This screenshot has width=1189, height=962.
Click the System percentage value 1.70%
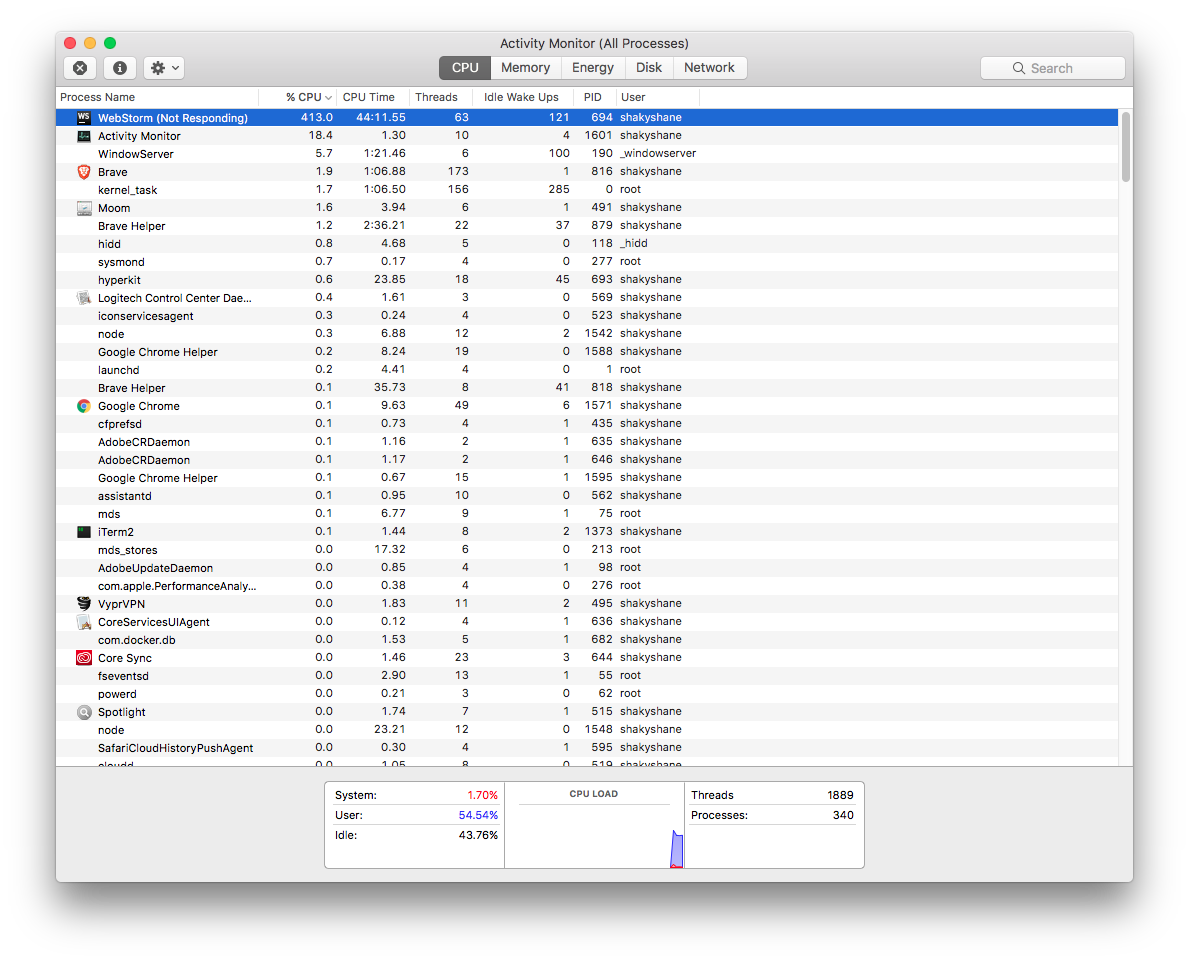click(482, 795)
